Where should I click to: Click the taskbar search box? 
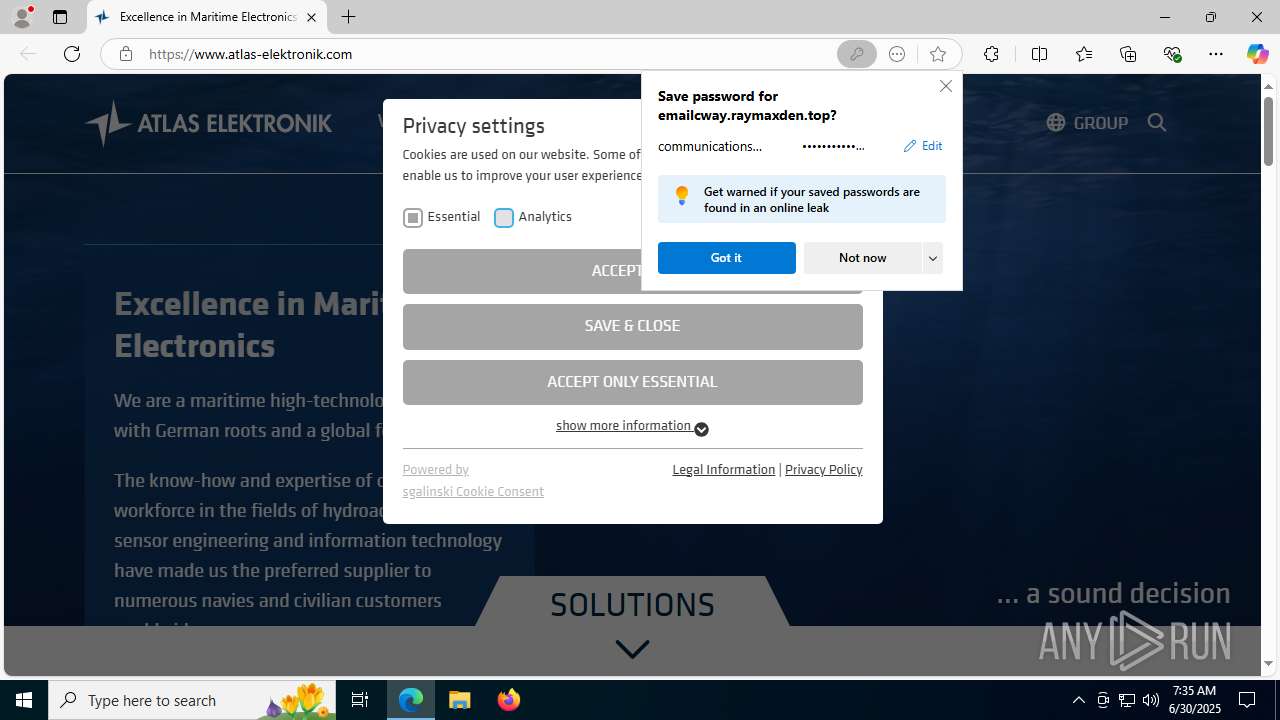(x=194, y=700)
